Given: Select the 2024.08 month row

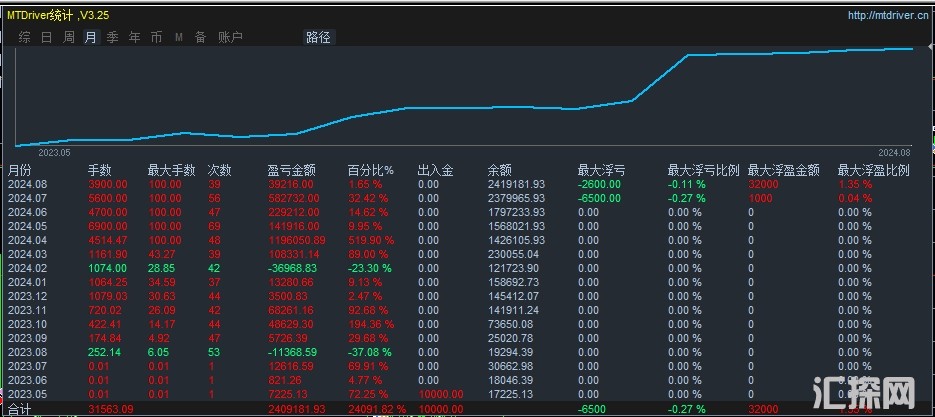Looking at the screenshot, I should coord(26,184).
